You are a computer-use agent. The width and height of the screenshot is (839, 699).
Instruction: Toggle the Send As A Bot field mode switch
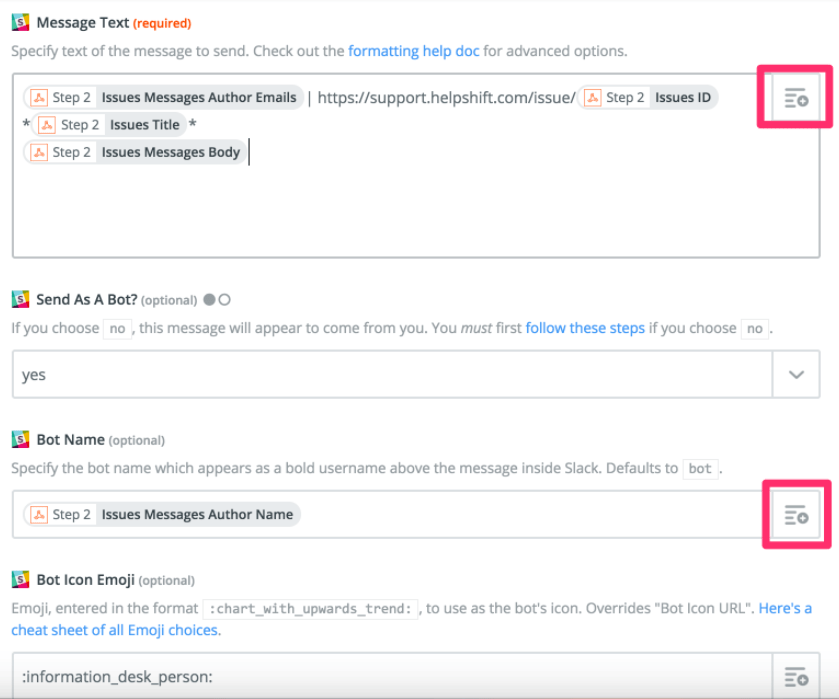(217, 299)
